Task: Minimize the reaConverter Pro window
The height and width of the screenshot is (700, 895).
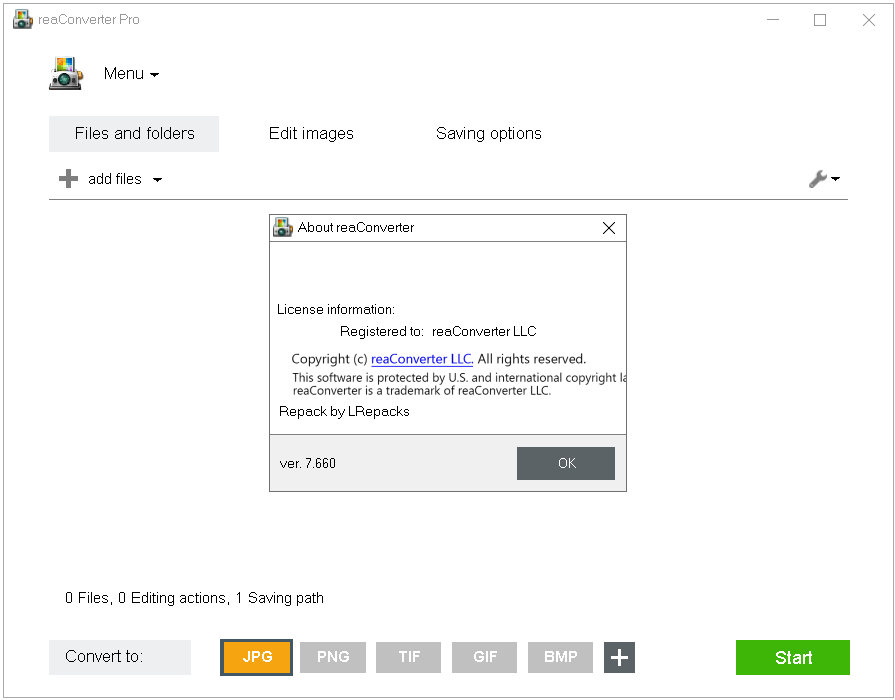Action: (773, 20)
